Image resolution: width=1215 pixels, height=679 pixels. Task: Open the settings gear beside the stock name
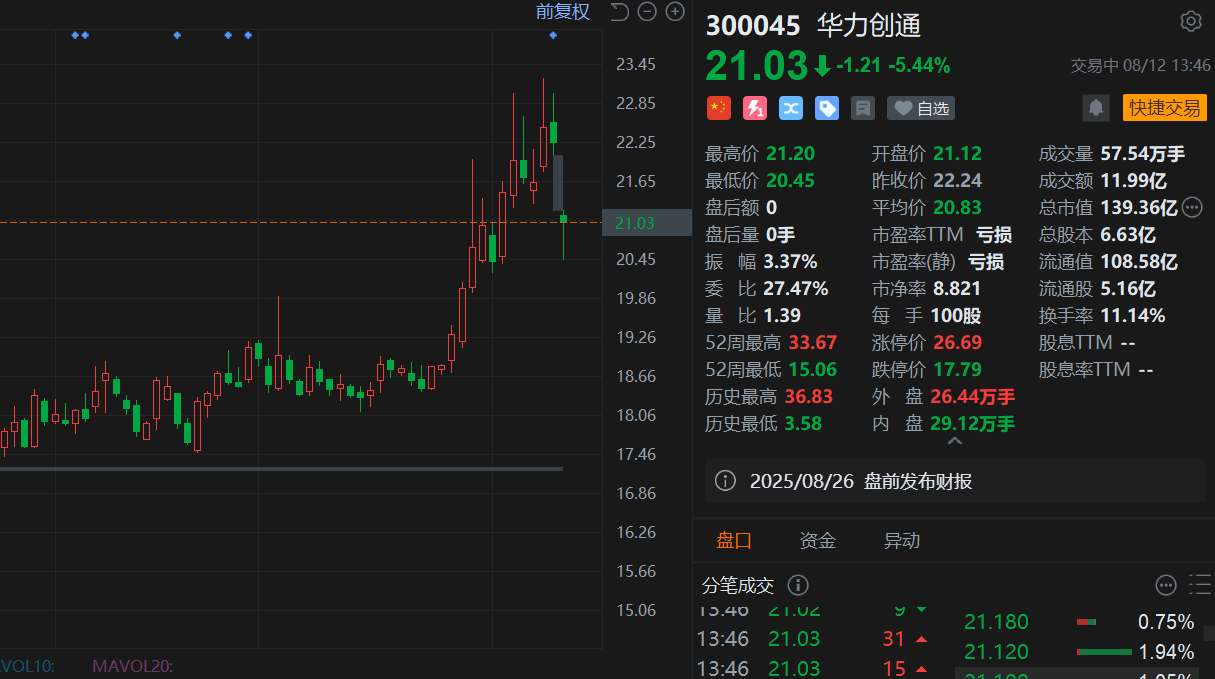[1190, 22]
